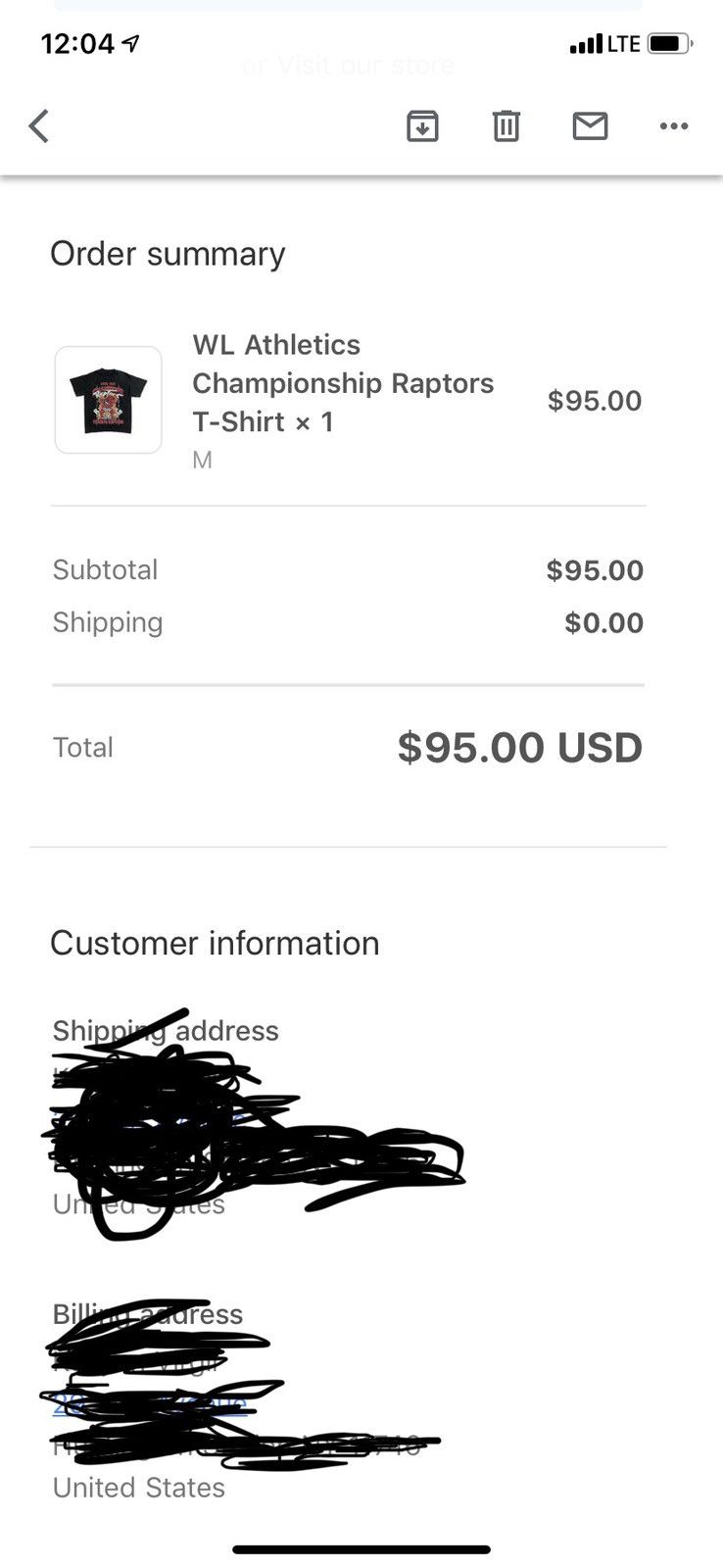Viewport: 723px width, 1568px height.
Task: Mark as unread with the envelope icon
Action: [x=590, y=126]
